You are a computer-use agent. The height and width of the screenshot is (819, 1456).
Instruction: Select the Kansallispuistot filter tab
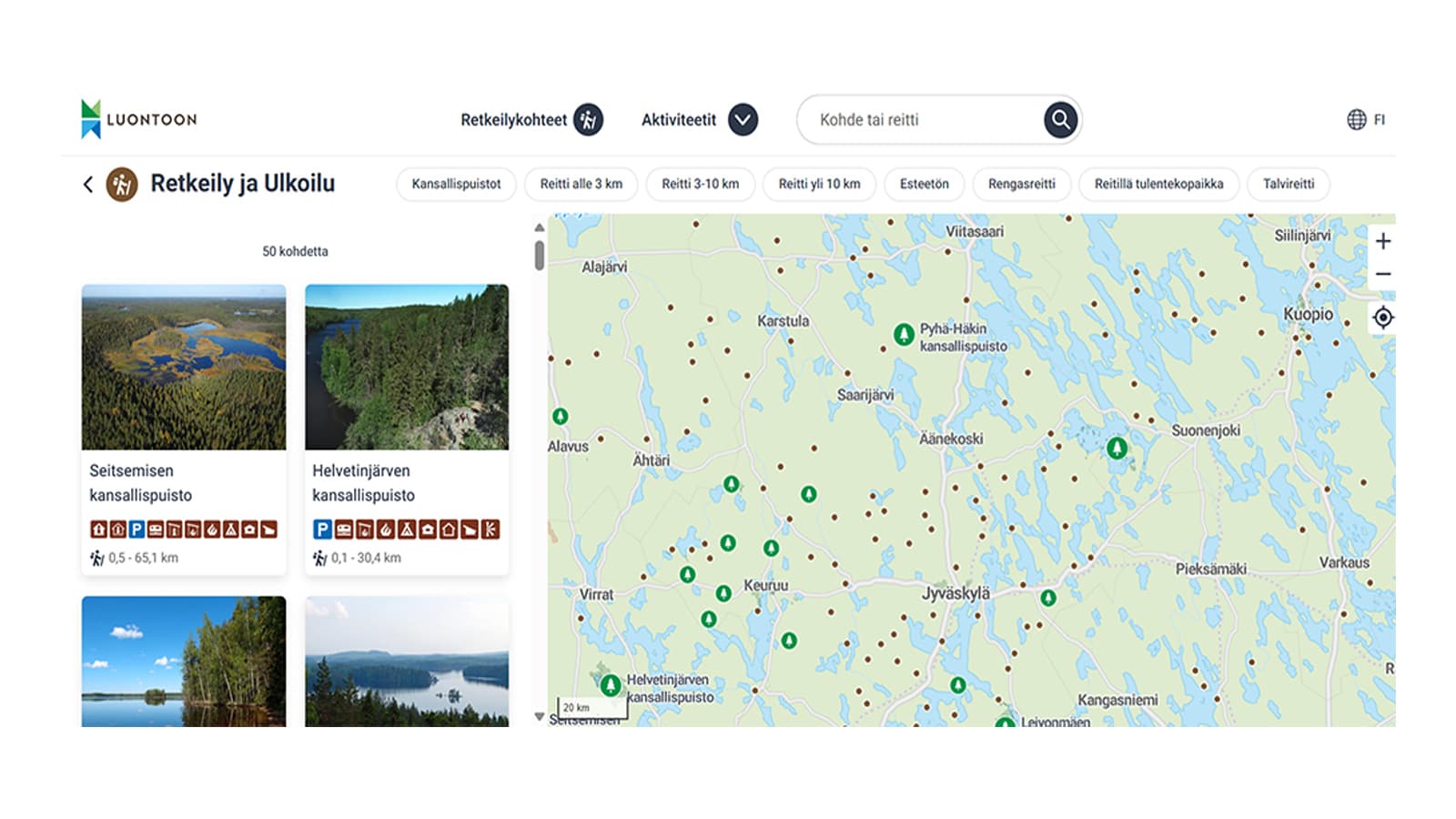(x=456, y=185)
